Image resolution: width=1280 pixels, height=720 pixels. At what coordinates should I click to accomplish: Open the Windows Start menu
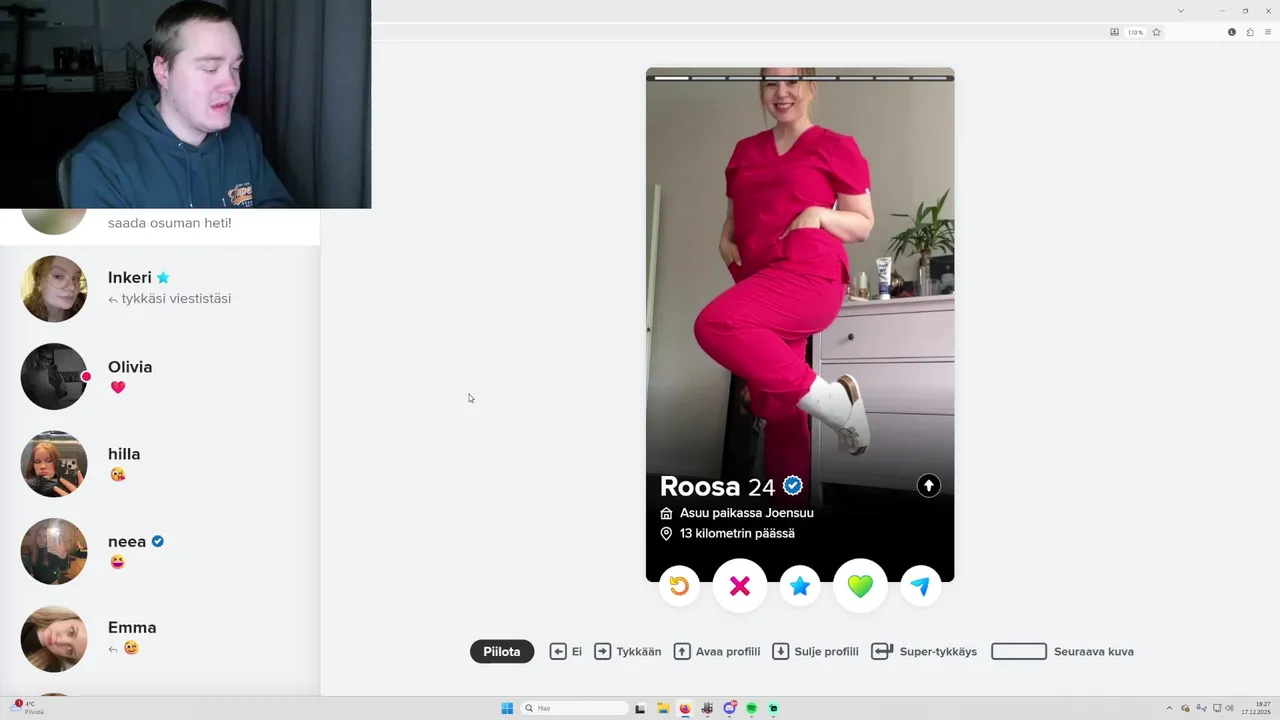[x=507, y=708]
